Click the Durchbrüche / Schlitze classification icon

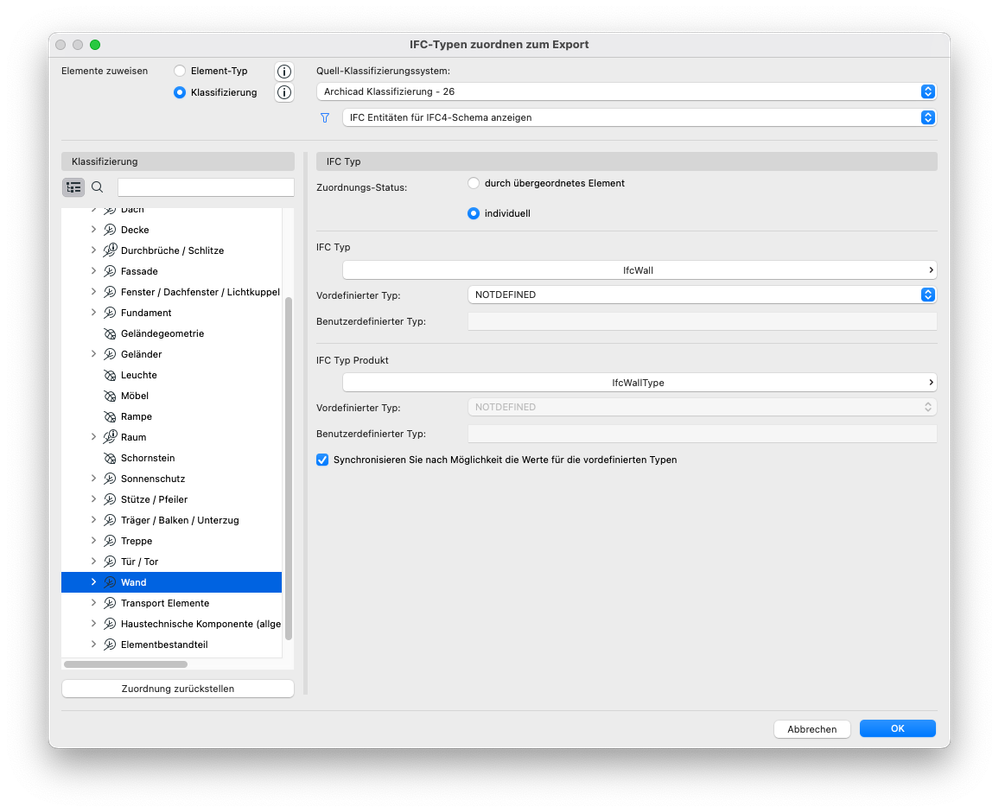[x=110, y=250]
